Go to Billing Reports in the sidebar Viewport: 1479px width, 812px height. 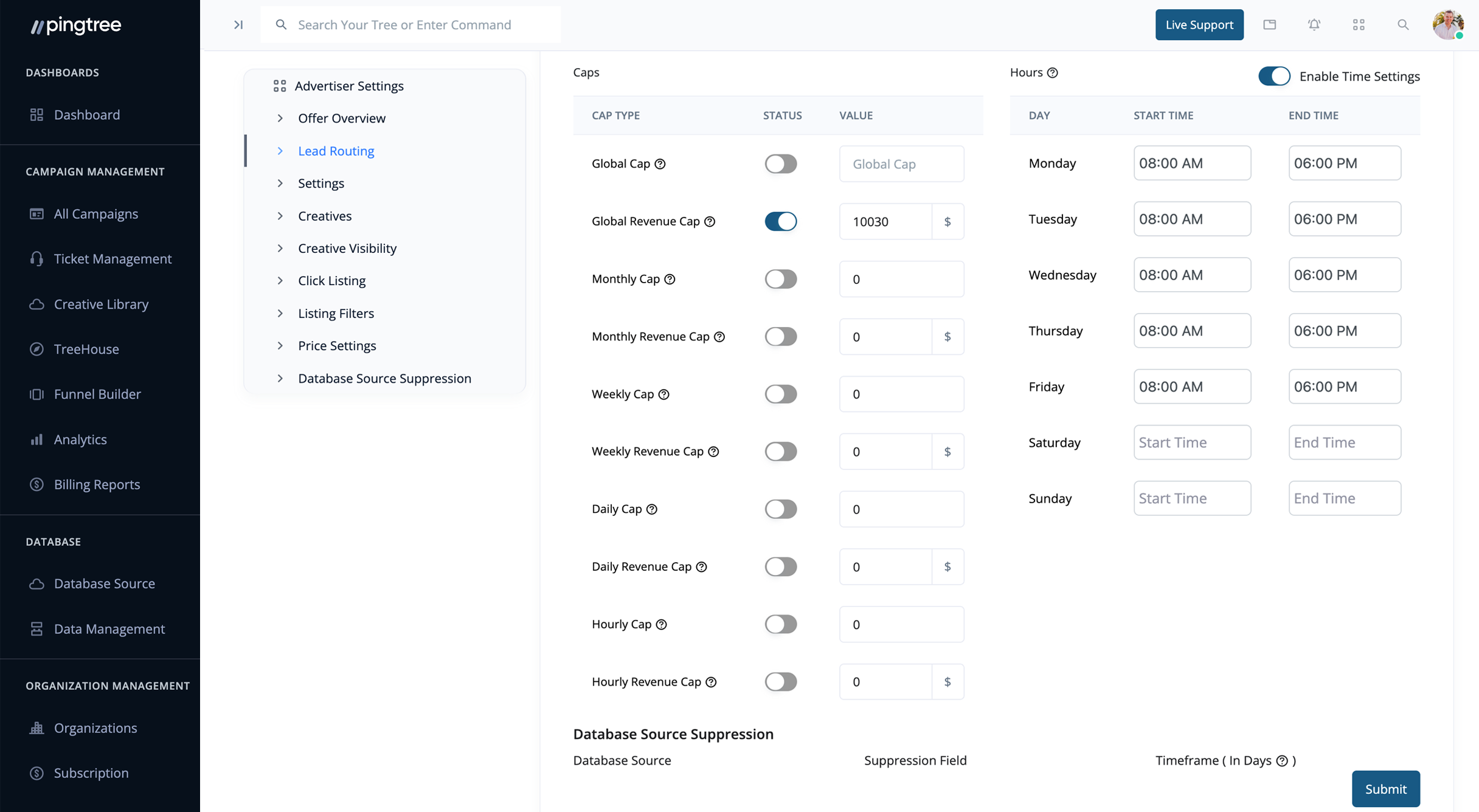[97, 484]
